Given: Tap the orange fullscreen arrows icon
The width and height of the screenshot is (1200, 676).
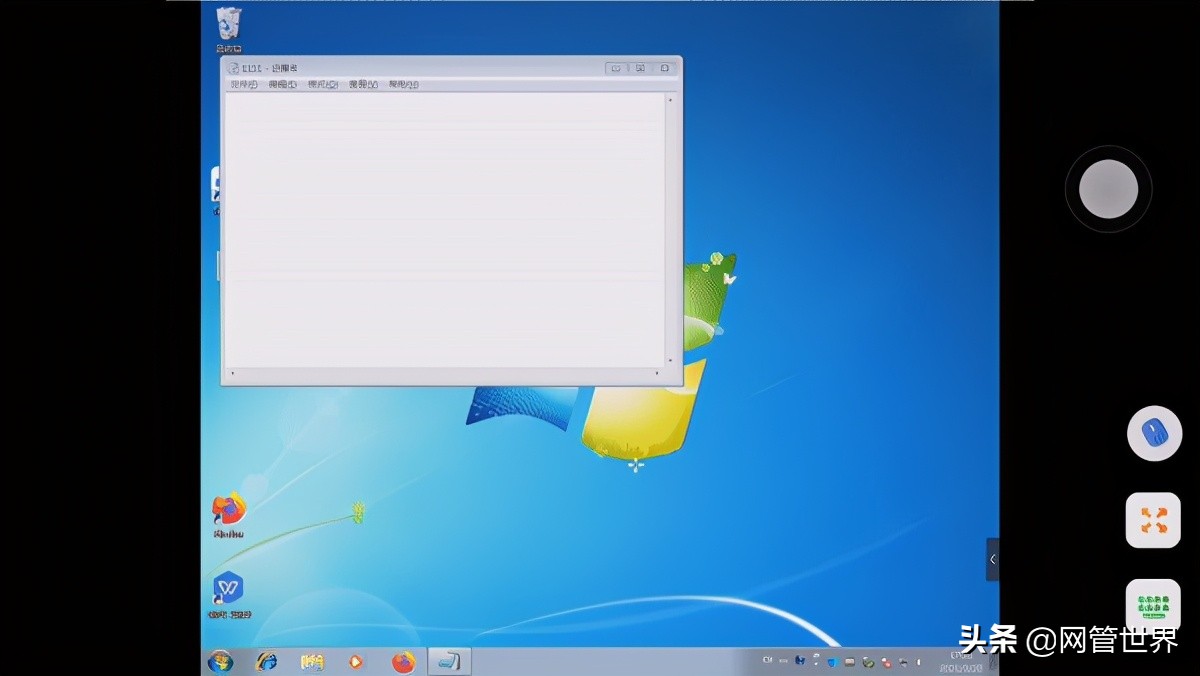Looking at the screenshot, I should pyautogui.click(x=1153, y=520).
